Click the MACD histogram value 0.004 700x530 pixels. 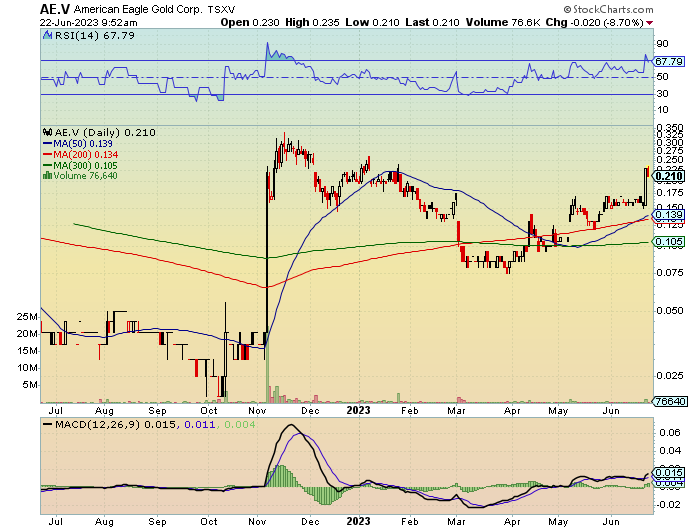coord(239,424)
